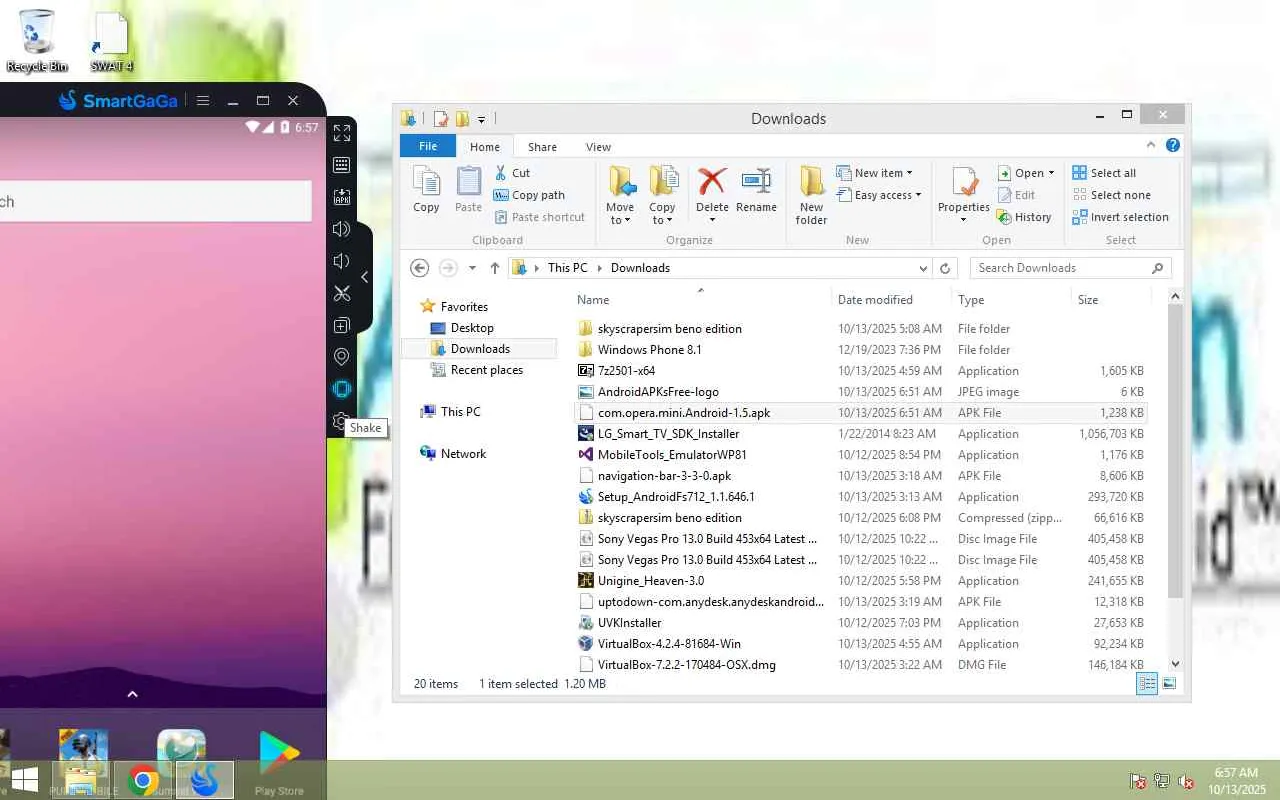Select Network in the navigation pane

(x=463, y=454)
